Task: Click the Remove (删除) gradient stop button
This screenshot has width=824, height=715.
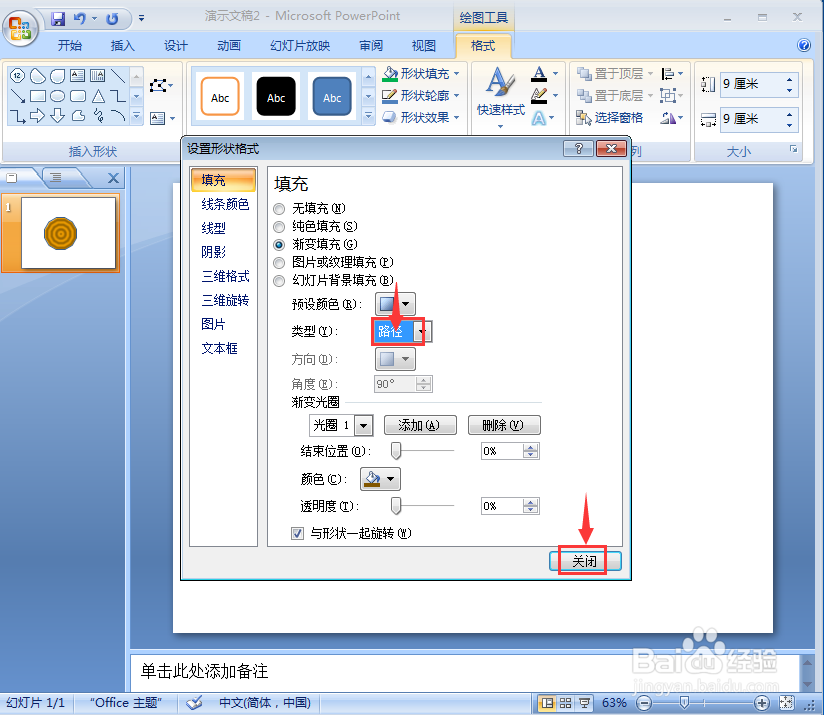Action: [503, 426]
